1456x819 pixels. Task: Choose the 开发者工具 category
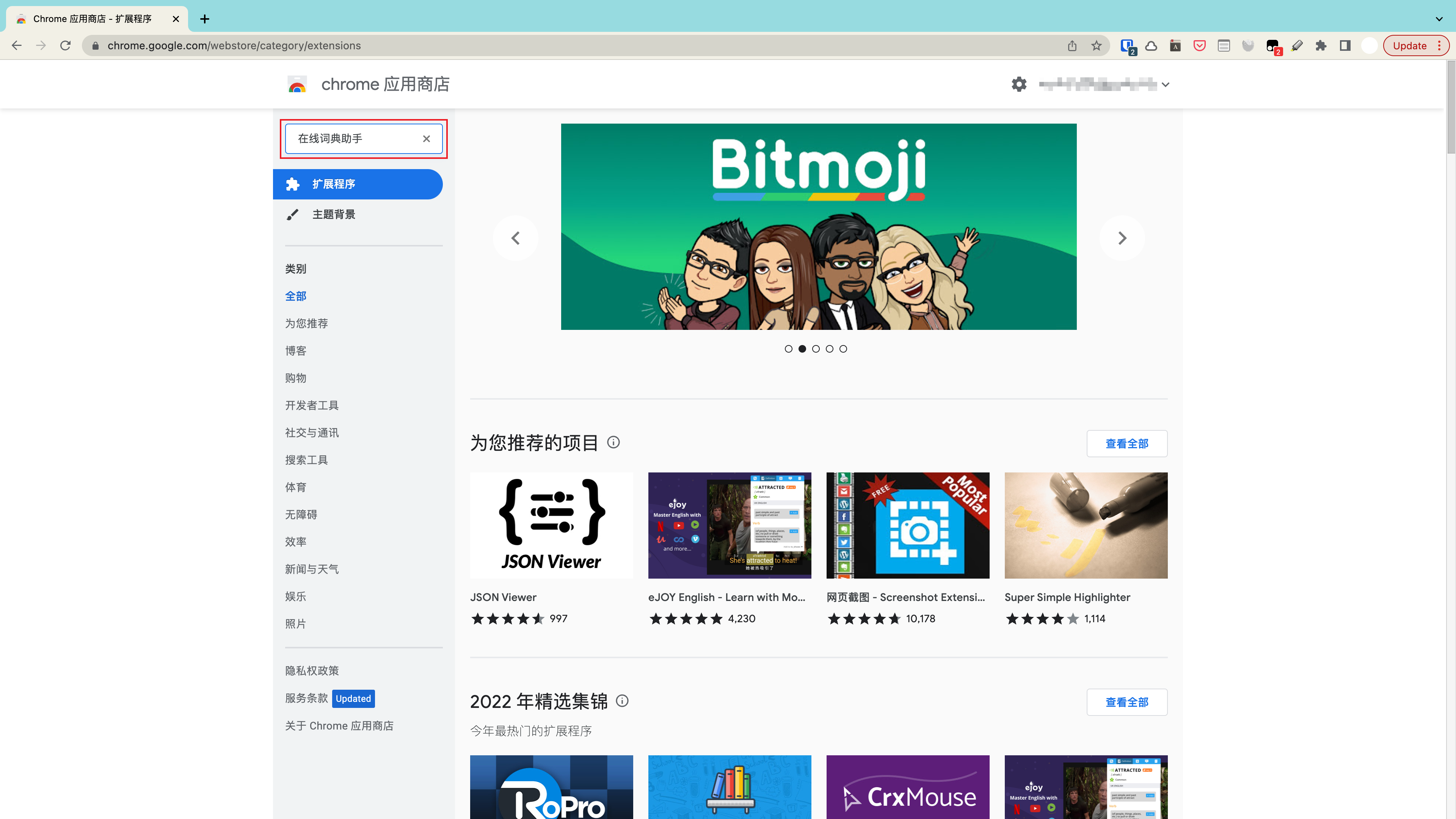point(312,405)
